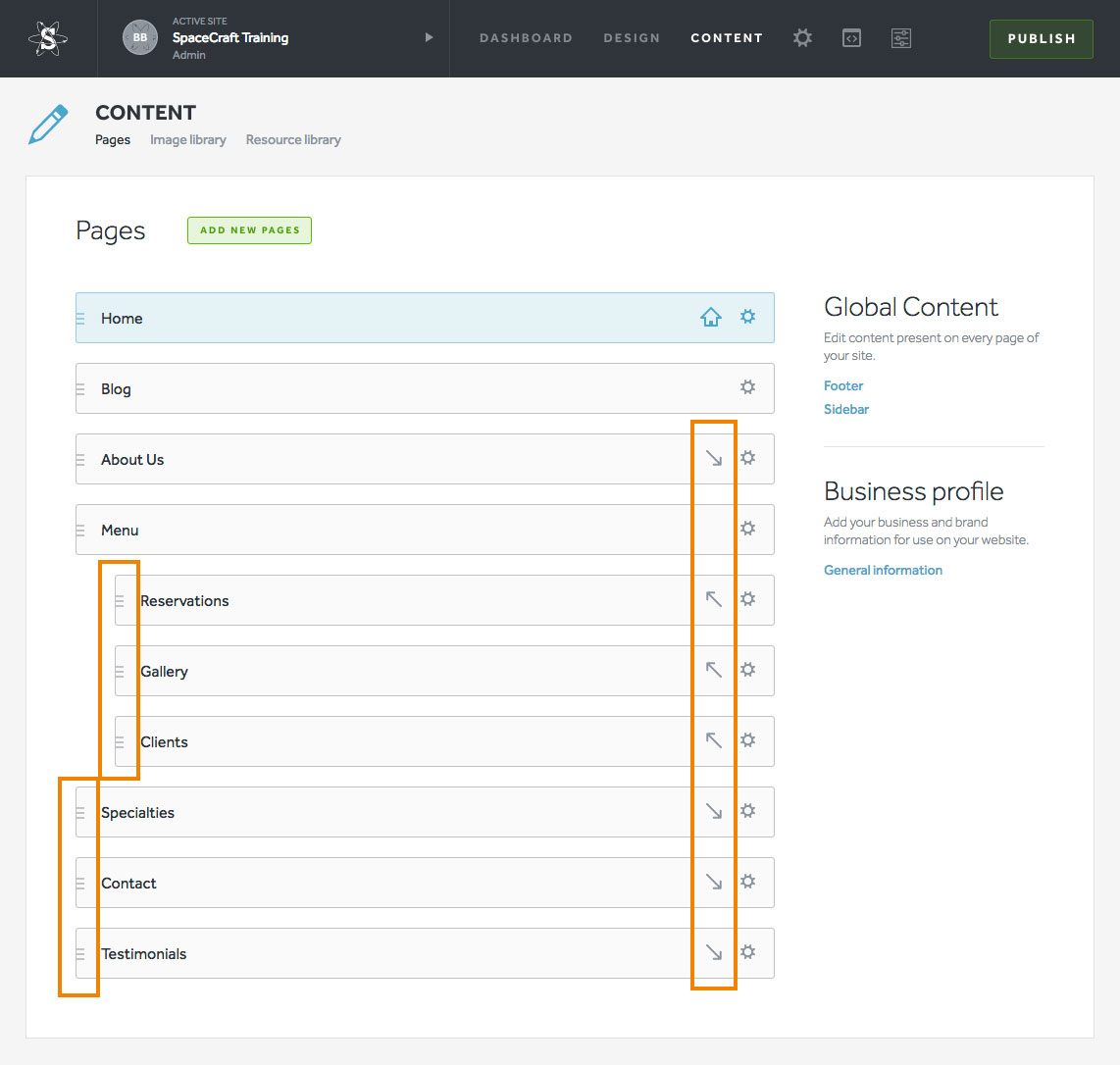Select the Menu page row
1120x1065 pixels.
[x=425, y=530]
